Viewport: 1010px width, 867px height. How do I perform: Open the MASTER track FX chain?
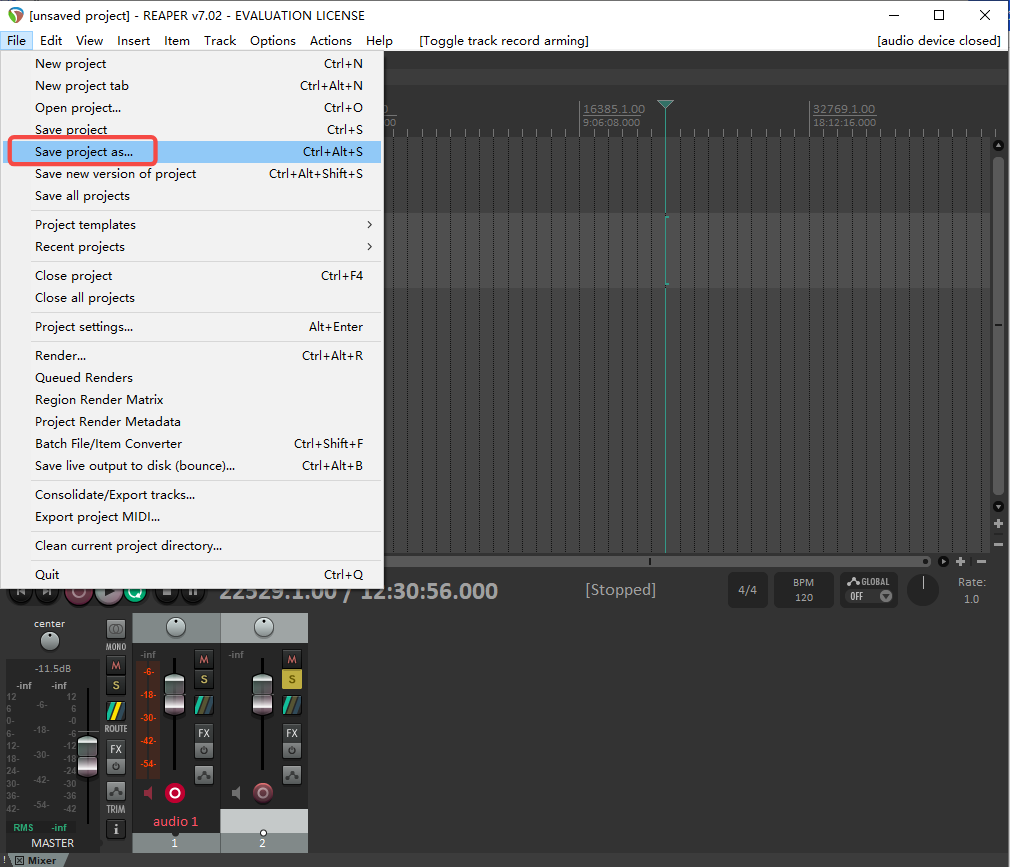[116, 748]
